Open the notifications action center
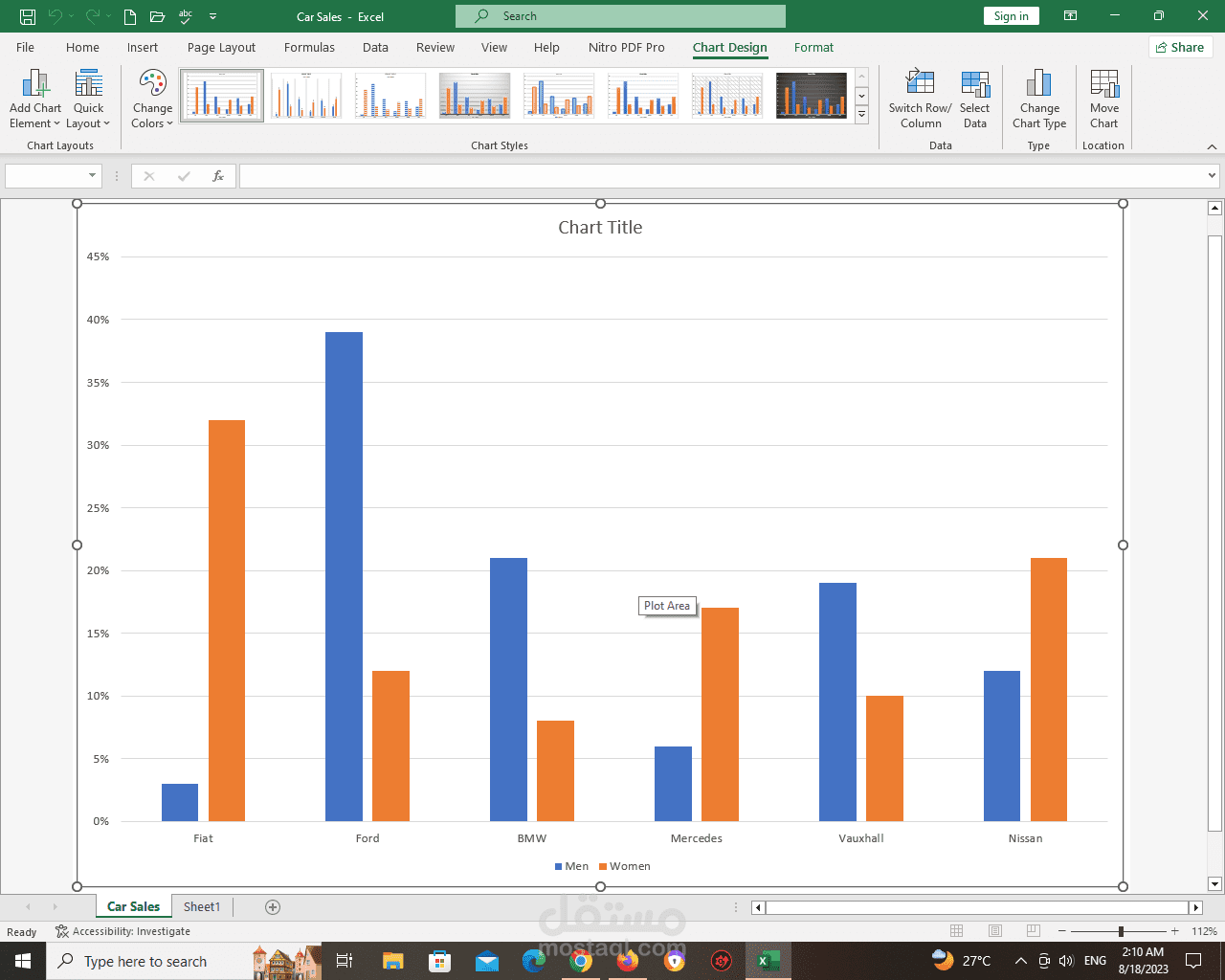The width and height of the screenshot is (1225, 980). (1193, 961)
